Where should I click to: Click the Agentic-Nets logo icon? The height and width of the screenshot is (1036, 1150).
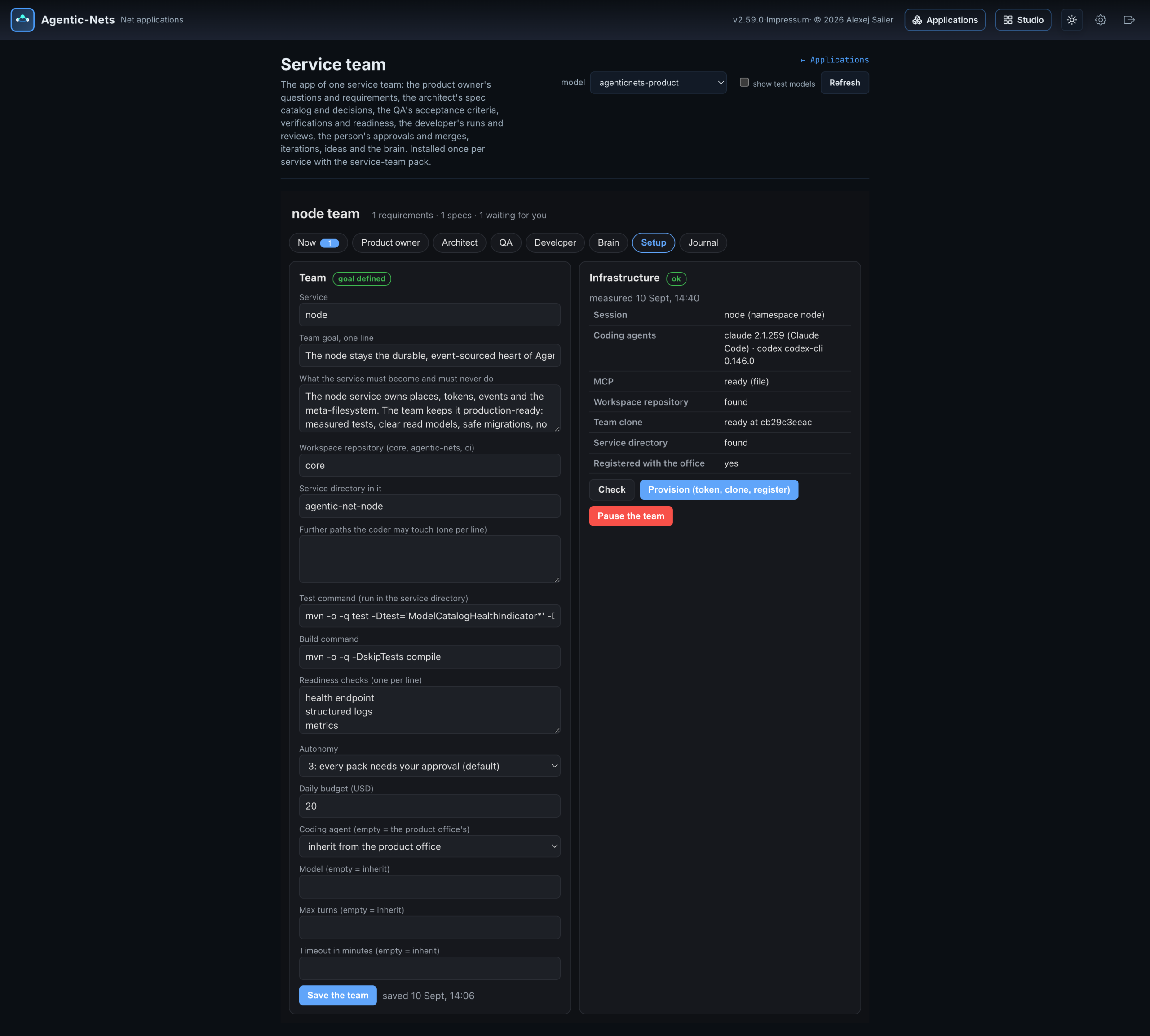(x=22, y=20)
